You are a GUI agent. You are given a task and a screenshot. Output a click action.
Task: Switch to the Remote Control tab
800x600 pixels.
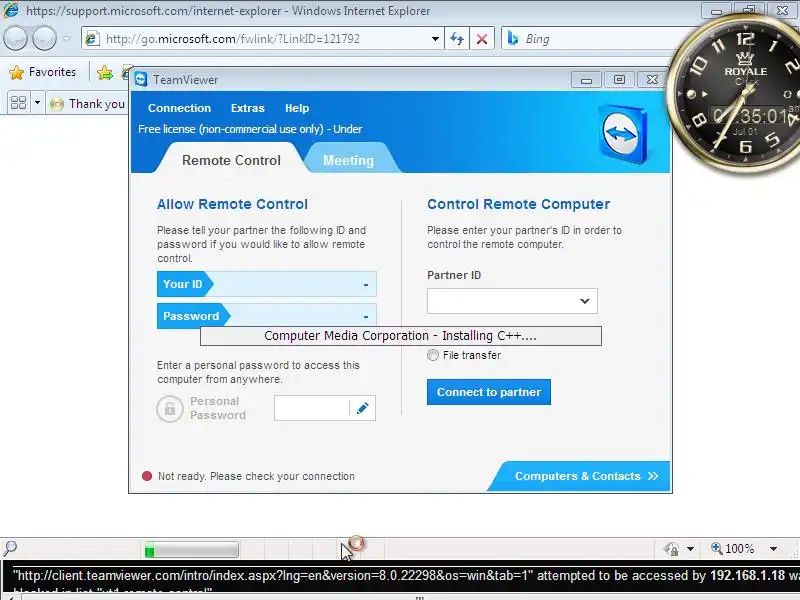tap(231, 160)
